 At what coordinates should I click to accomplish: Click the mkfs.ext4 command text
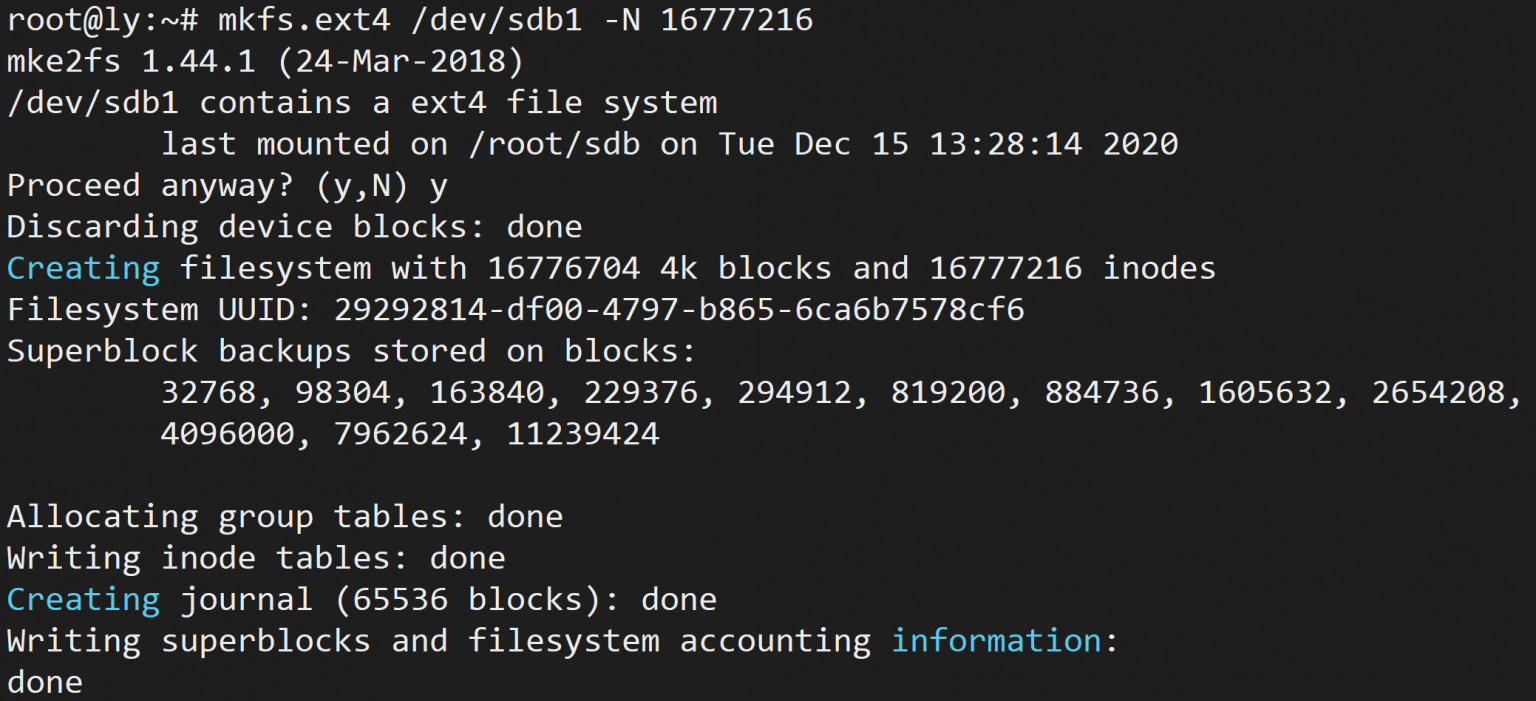tap(303, 19)
